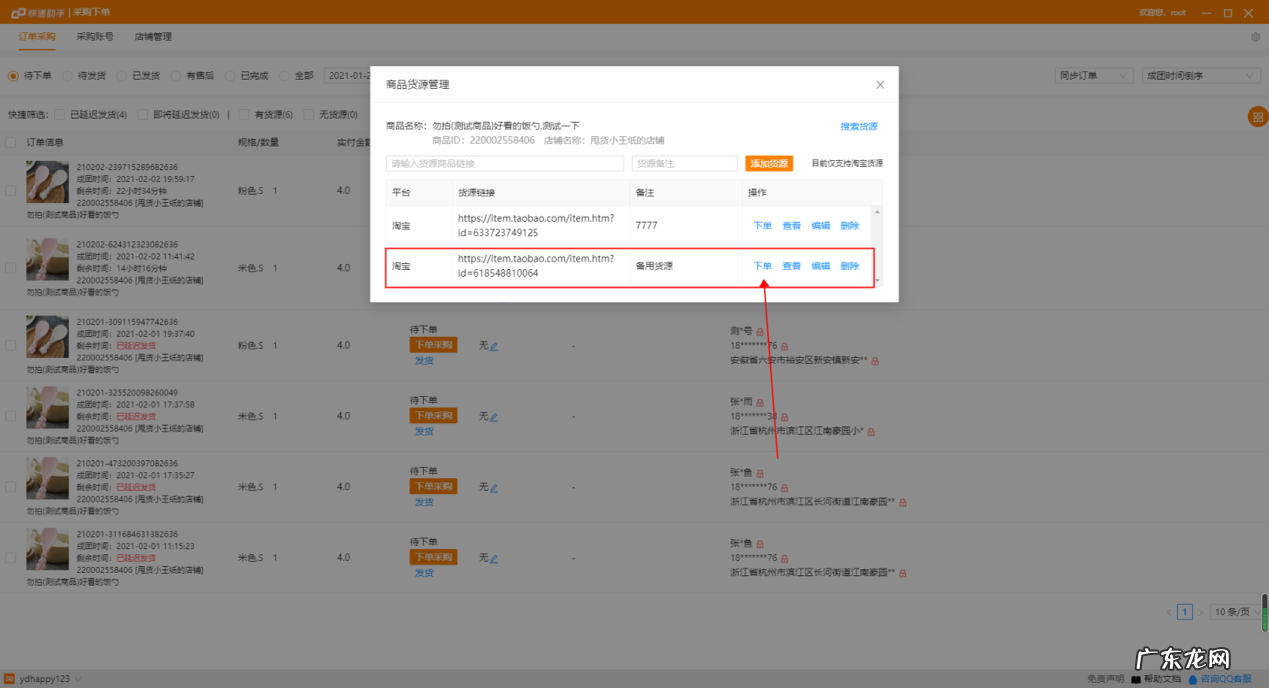The height and width of the screenshot is (688, 1269).
Task: Open the 同步订单 dropdown
Action: point(1093,75)
